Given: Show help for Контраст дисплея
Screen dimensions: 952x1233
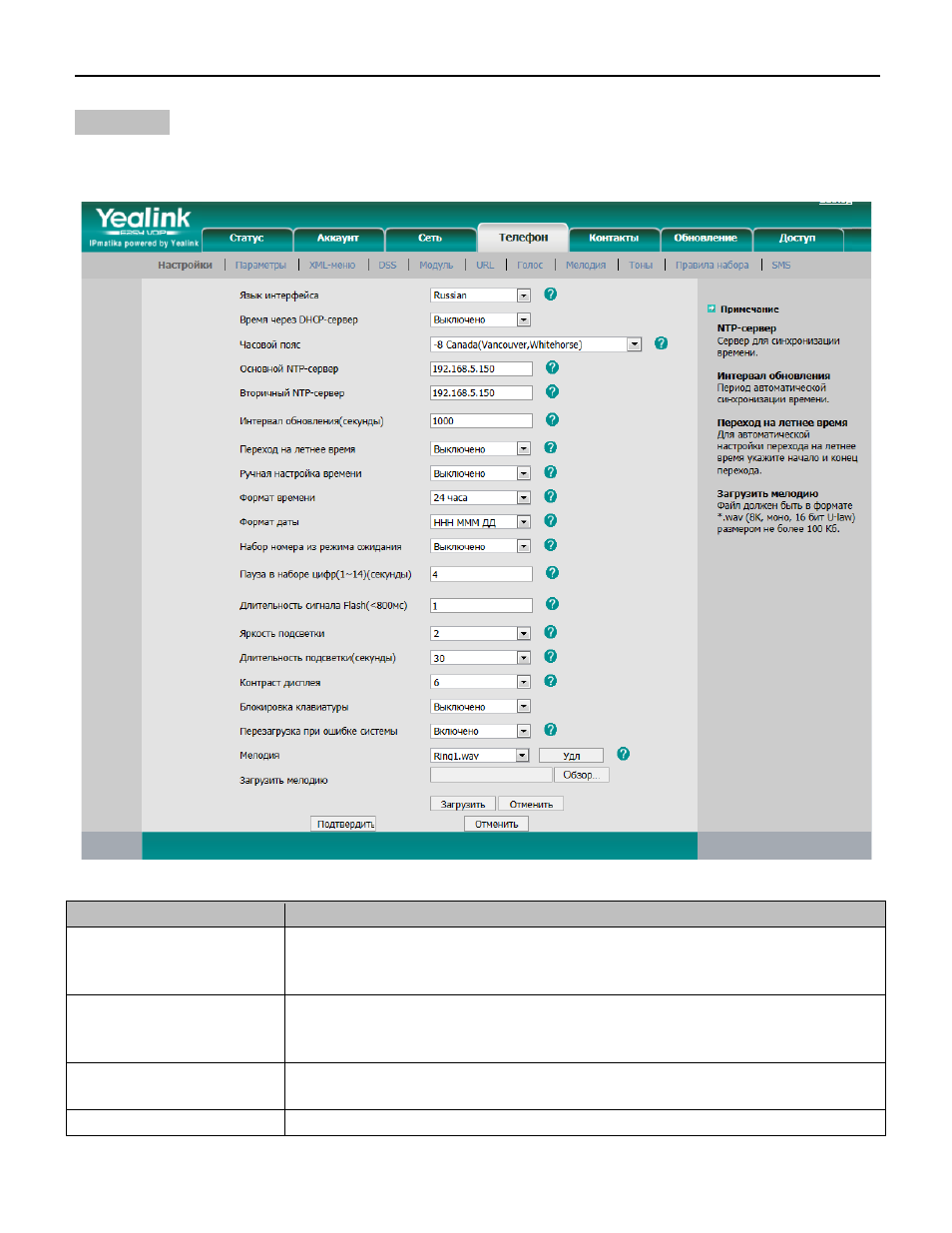Looking at the screenshot, I should (x=550, y=681).
